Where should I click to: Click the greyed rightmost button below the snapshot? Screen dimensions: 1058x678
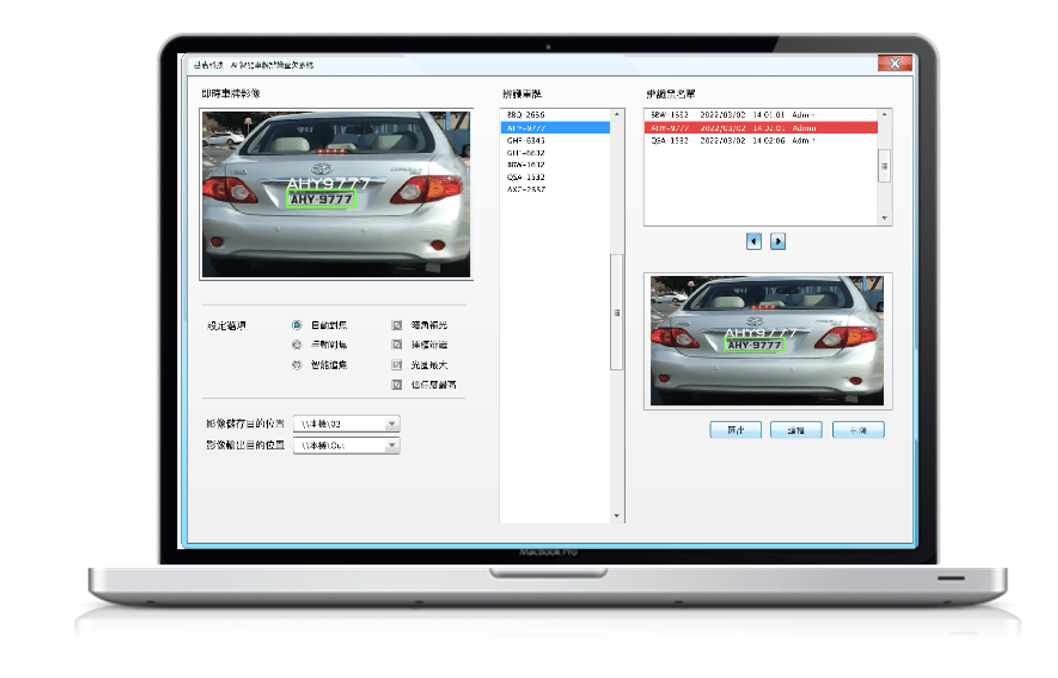(858, 430)
